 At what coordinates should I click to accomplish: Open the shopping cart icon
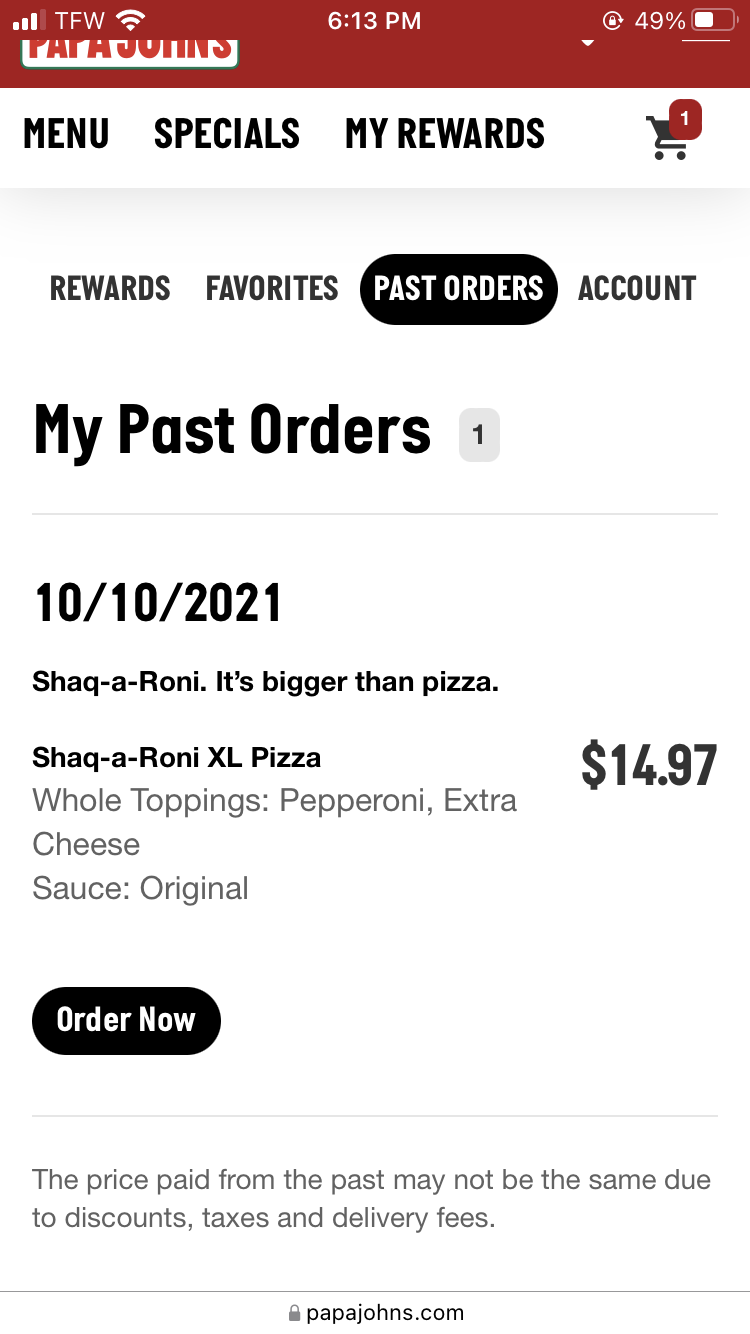pos(666,138)
